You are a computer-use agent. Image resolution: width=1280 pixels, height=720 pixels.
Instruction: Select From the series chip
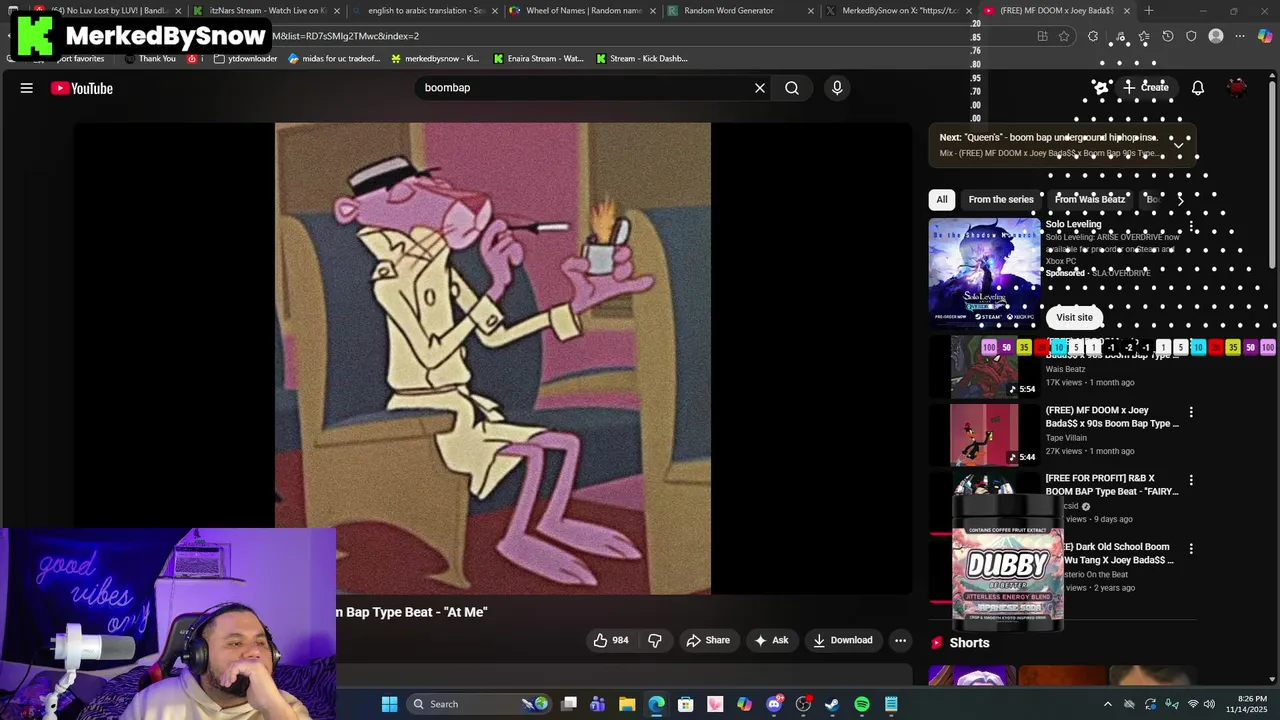pyautogui.click(x=1001, y=199)
